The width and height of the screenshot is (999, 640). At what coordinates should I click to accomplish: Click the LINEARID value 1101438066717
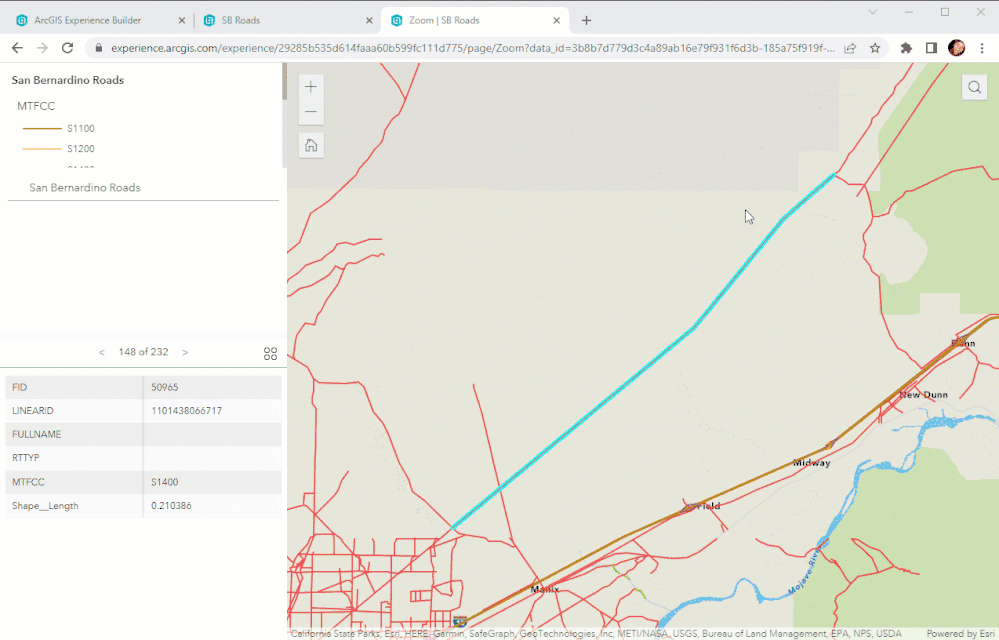coord(187,411)
